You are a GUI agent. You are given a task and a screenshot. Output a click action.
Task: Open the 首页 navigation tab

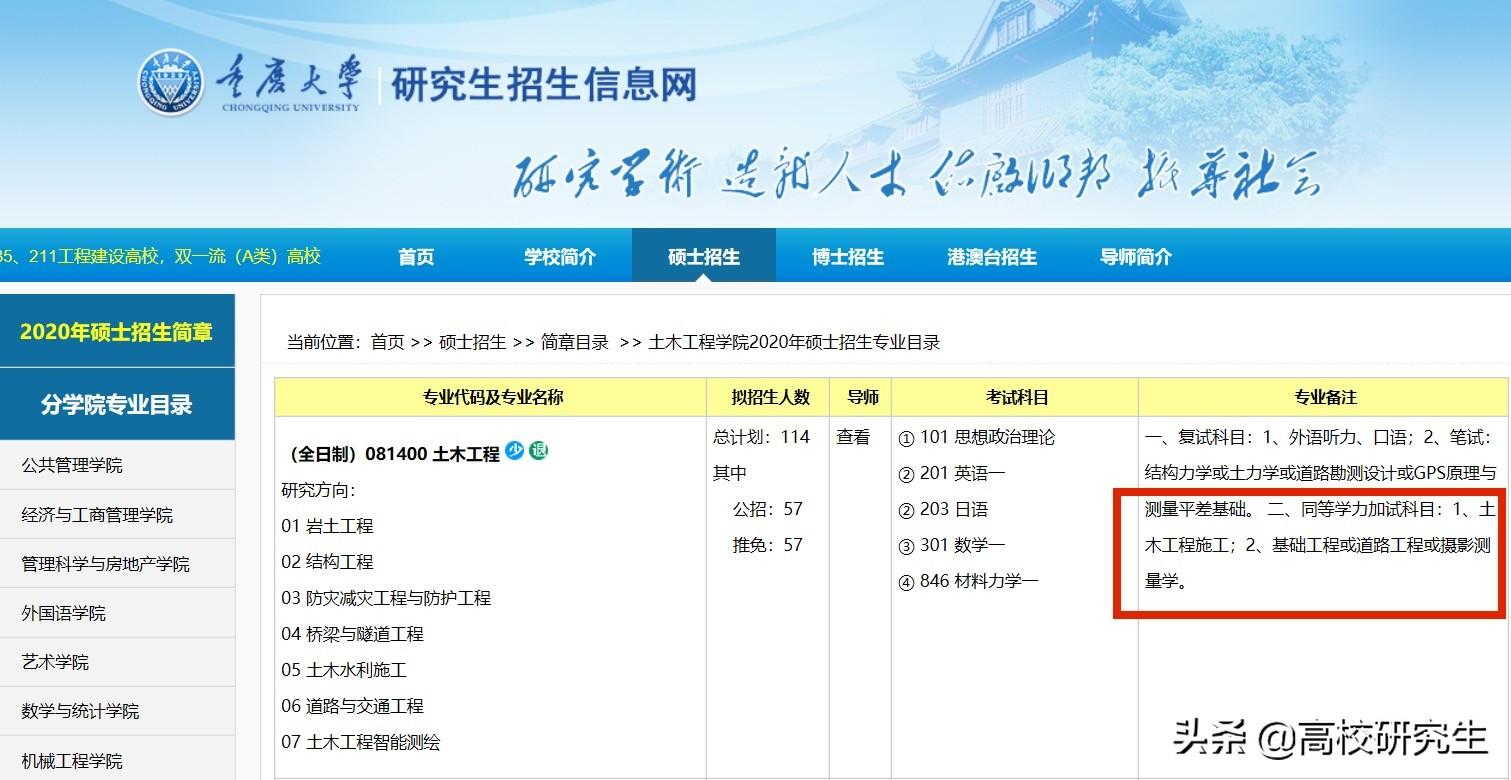coord(416,256)
